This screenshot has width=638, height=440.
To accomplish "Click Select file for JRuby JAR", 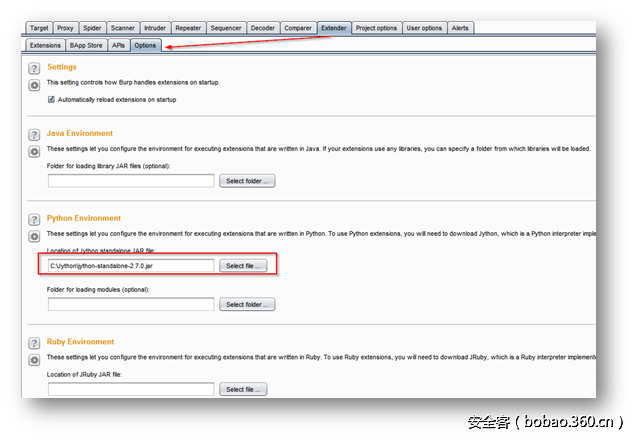I will tap(243, 390).
